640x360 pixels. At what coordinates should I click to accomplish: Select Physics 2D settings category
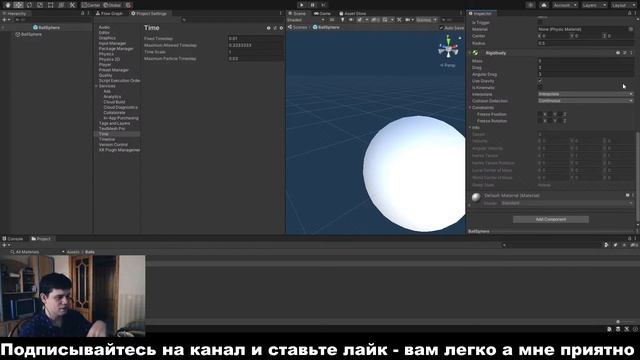109,59
